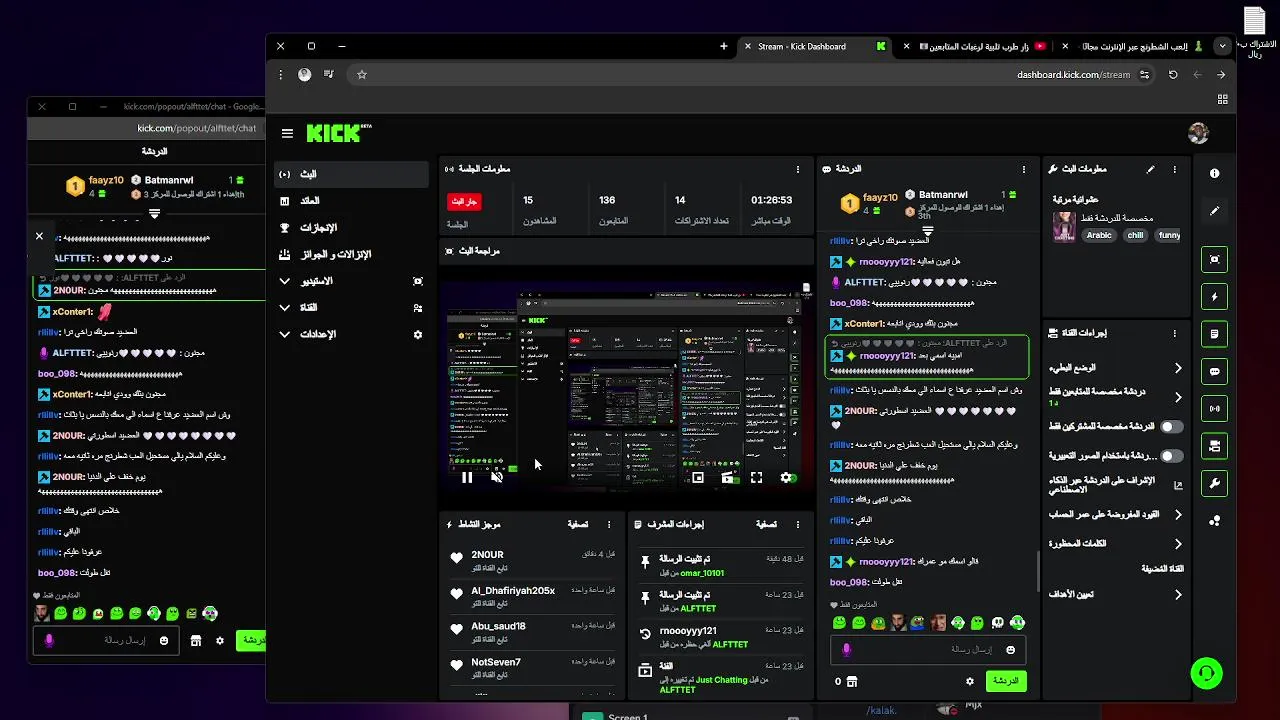Open dashboard chat settings gear
The image size is (1280, 720).
[x=969, y=681]
